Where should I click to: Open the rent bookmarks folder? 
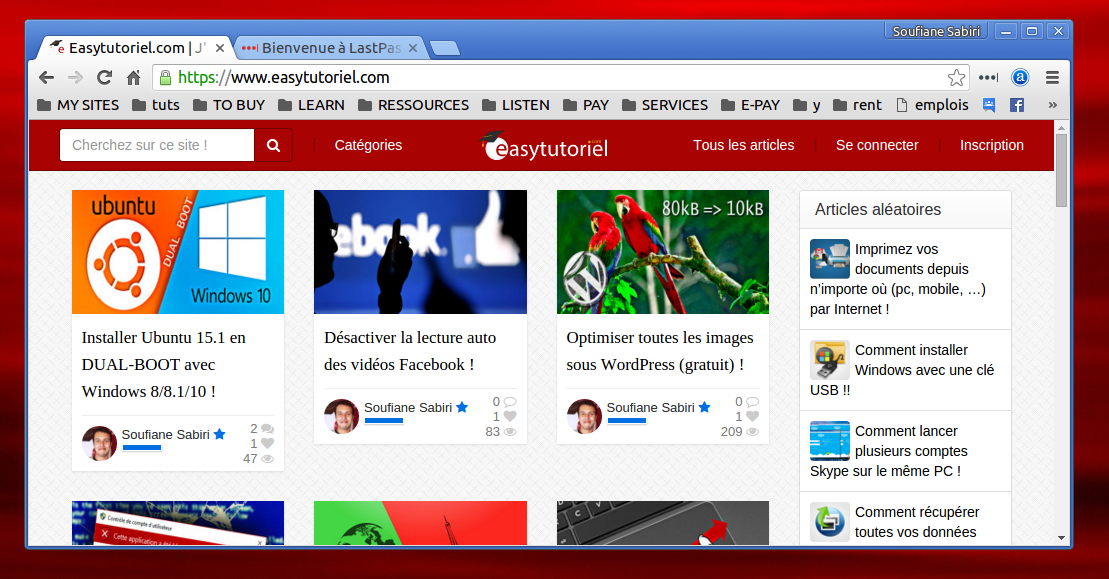pyautogui.click(x=857, y=105)
